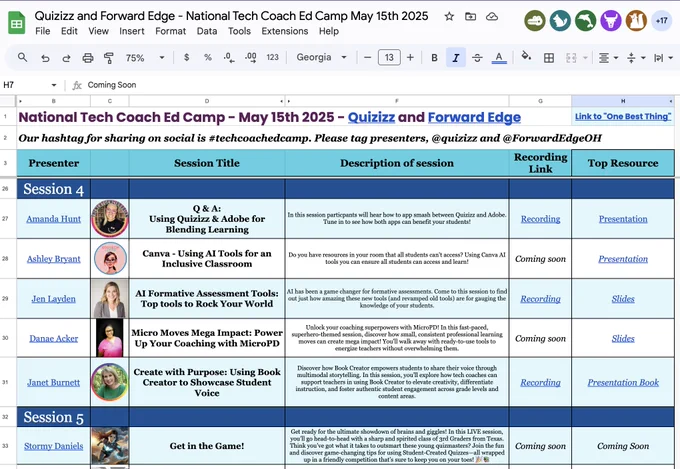Viewport: 680px width, 469px height.
Task: Undo the last action
Action: (45, 58)
